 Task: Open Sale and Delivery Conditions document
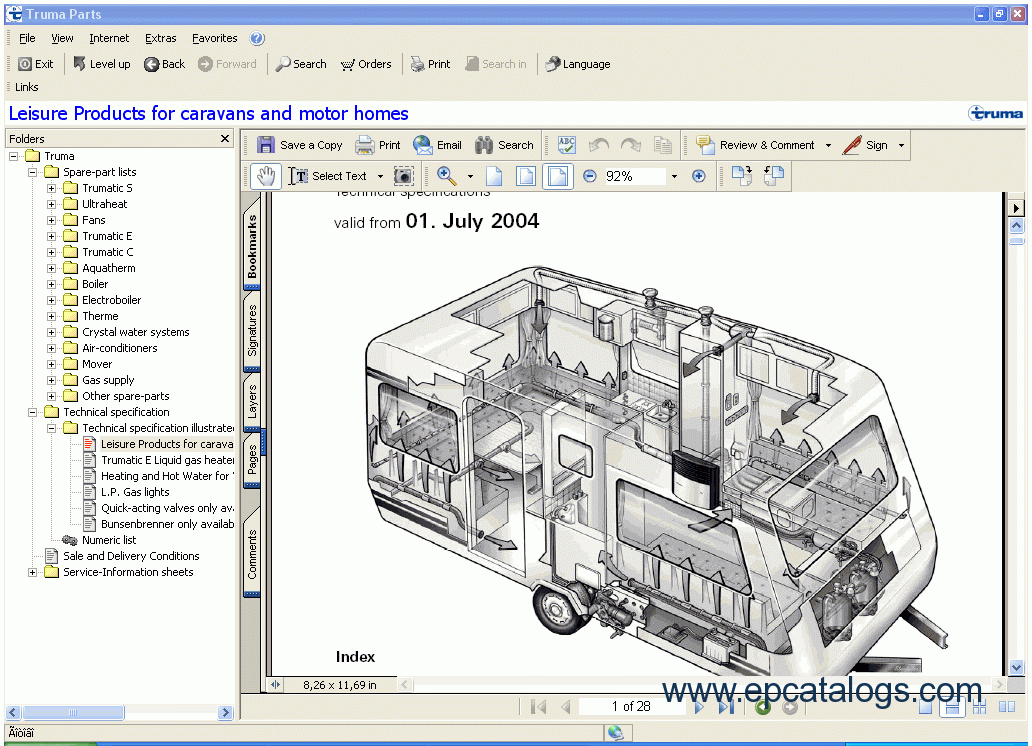click(x=131, y=556)
